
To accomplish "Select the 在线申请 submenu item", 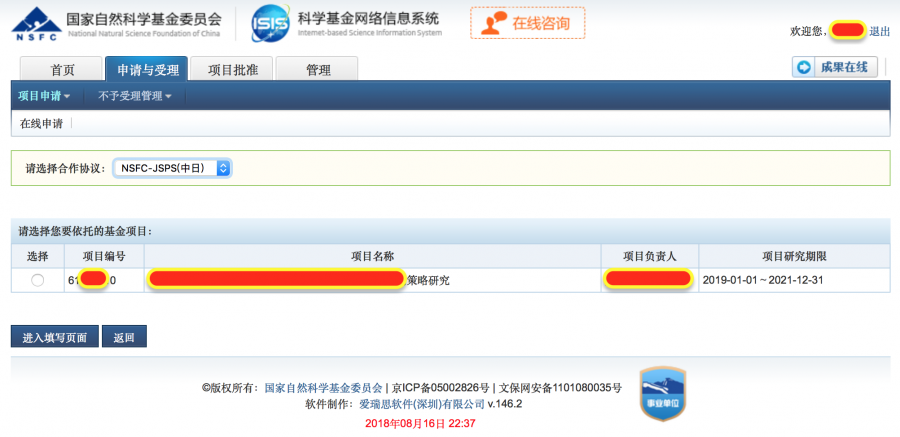I will pyautogui.click(x=41, y=123).
